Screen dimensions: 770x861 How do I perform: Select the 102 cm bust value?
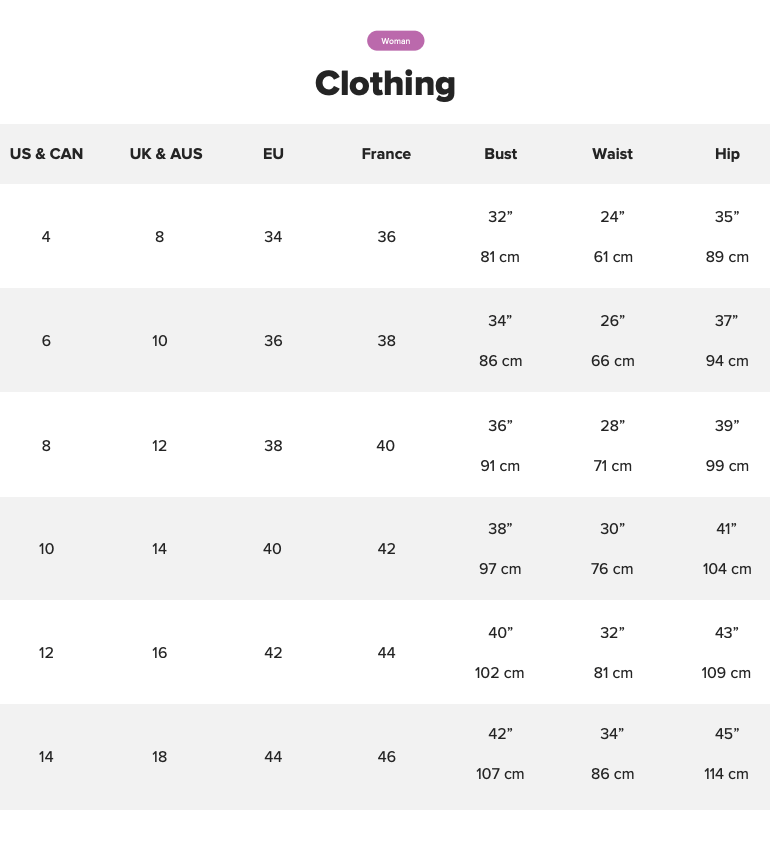coord(499,673)
